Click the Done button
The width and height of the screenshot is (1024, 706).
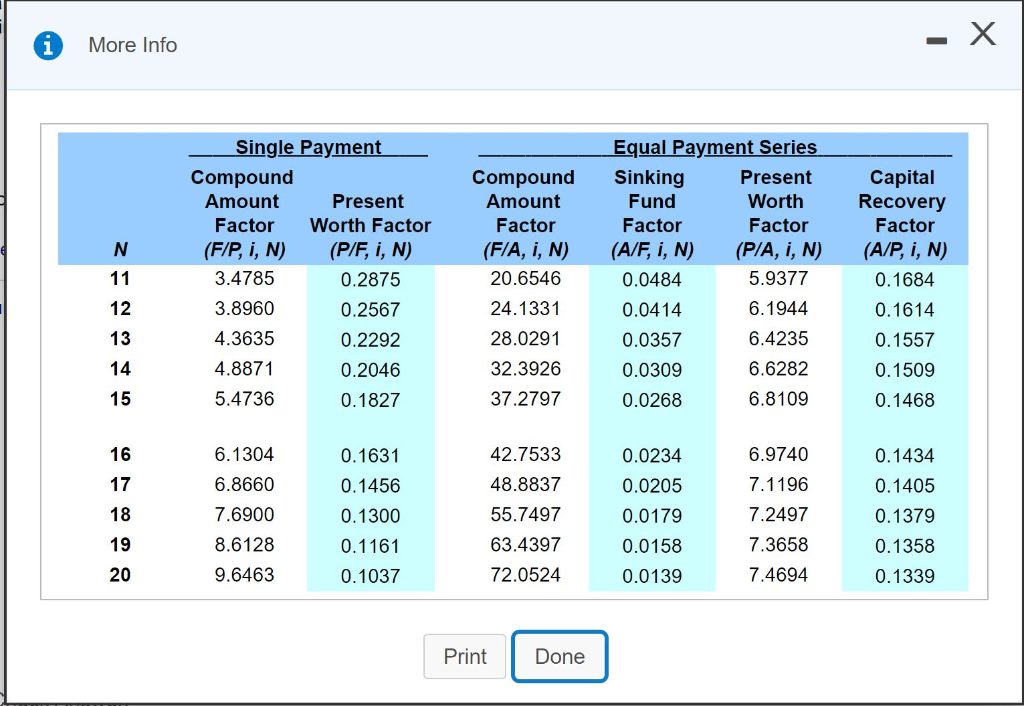pos(559,656)
